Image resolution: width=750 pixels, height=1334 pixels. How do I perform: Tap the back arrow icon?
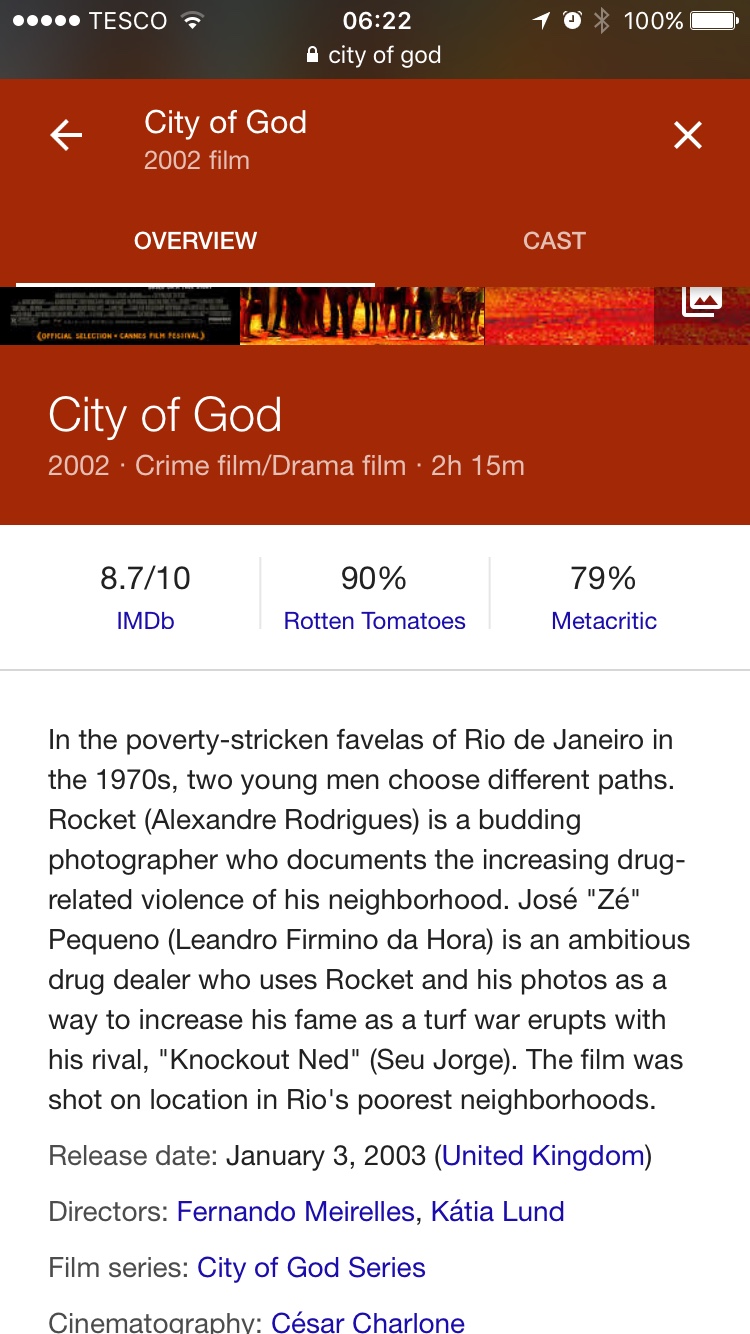[66, 135]
